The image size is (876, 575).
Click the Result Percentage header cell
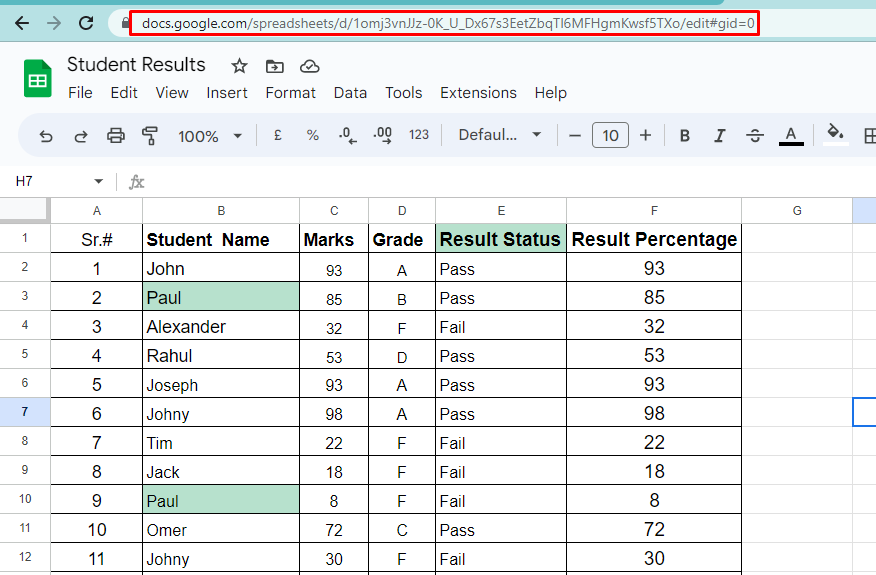pyautogui.click(x=654, y=239)
